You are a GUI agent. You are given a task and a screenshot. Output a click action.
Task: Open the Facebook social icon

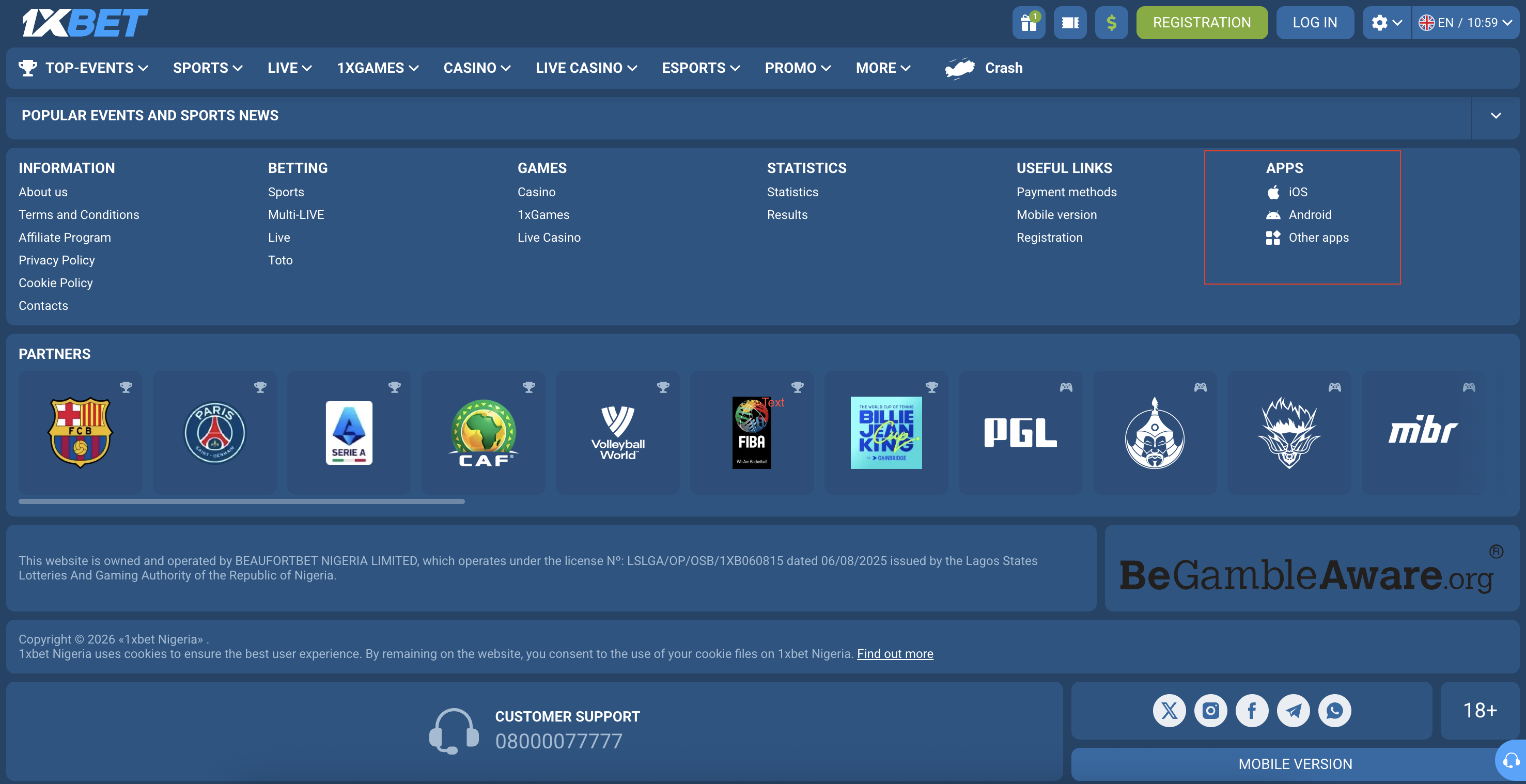[x=1252, y=710]
